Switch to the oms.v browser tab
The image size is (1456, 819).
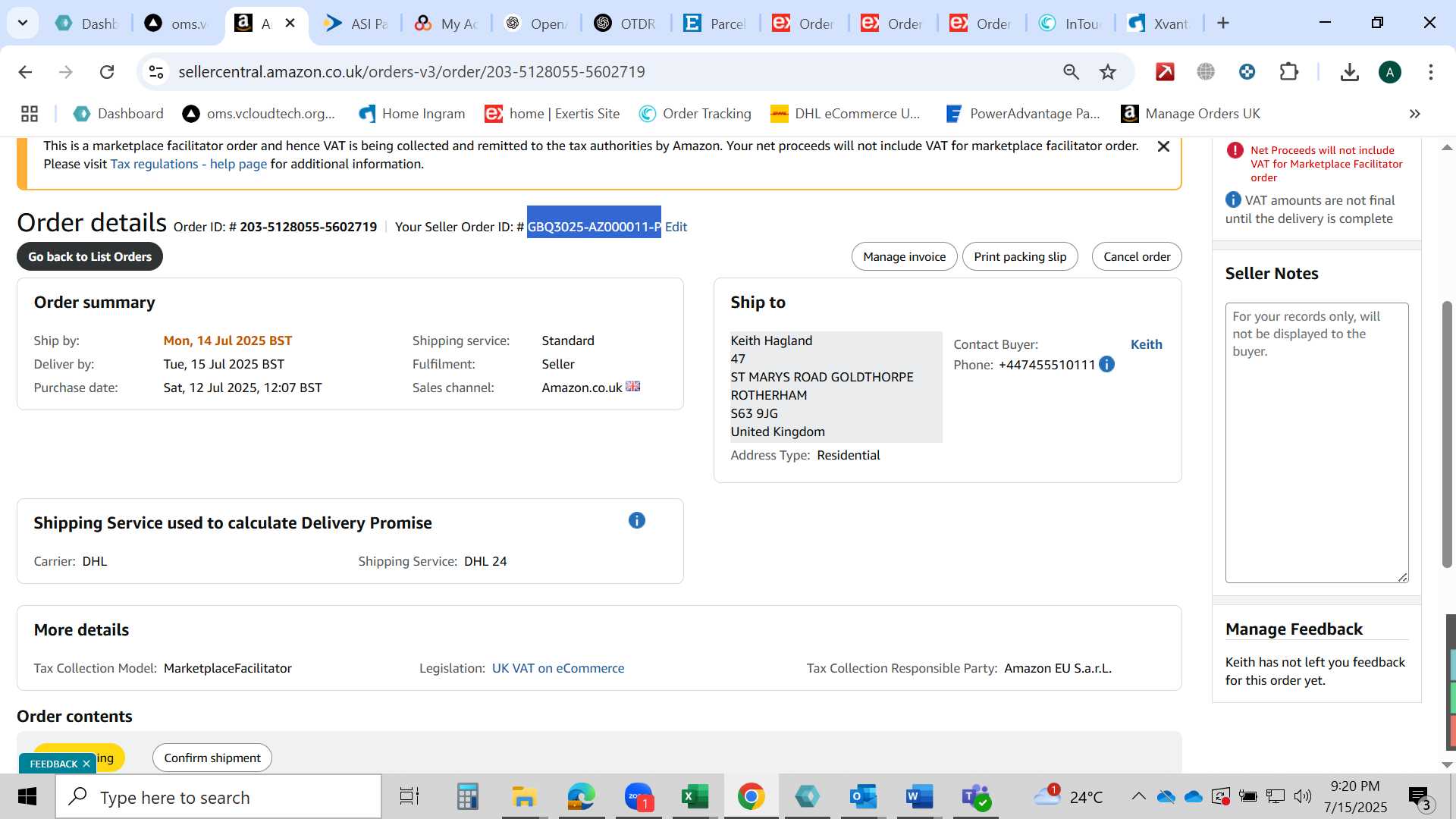tap(177, 24)
